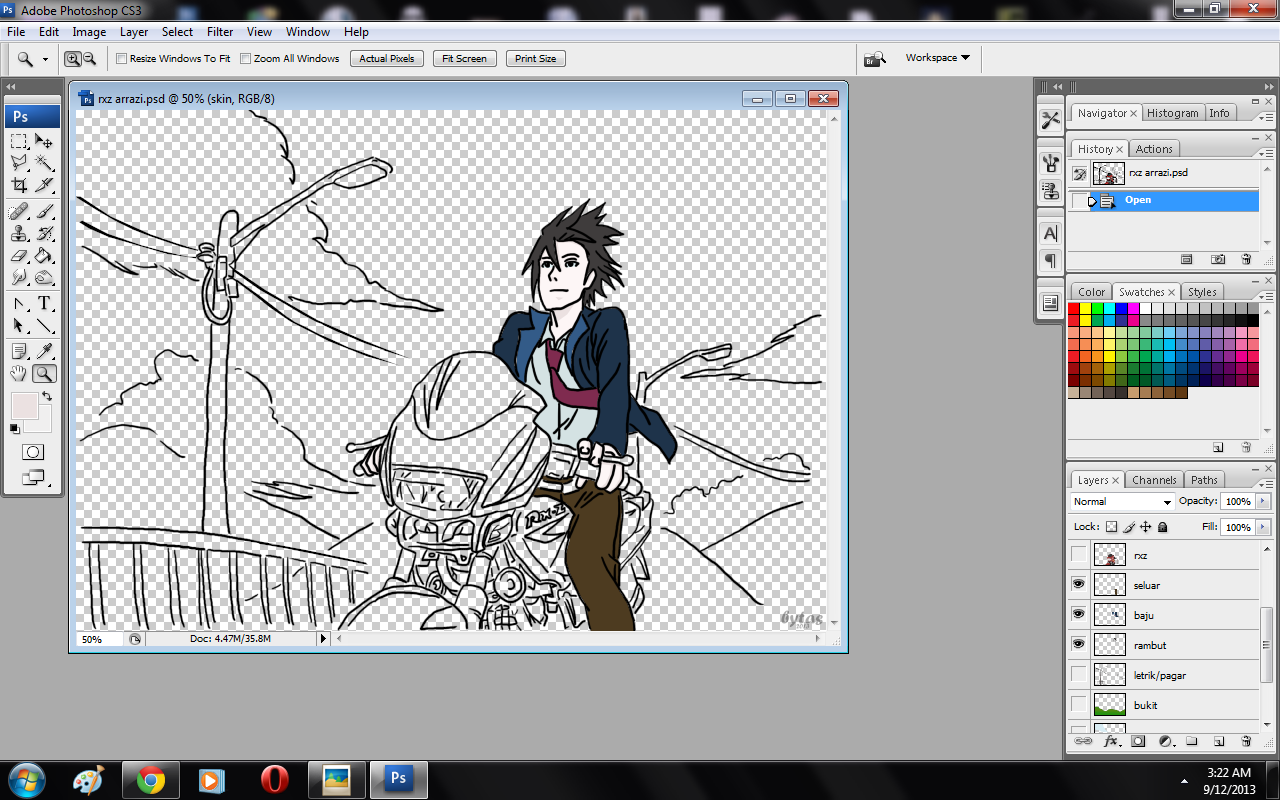
Task: Create a new layer group
Action: (1192, 742)
